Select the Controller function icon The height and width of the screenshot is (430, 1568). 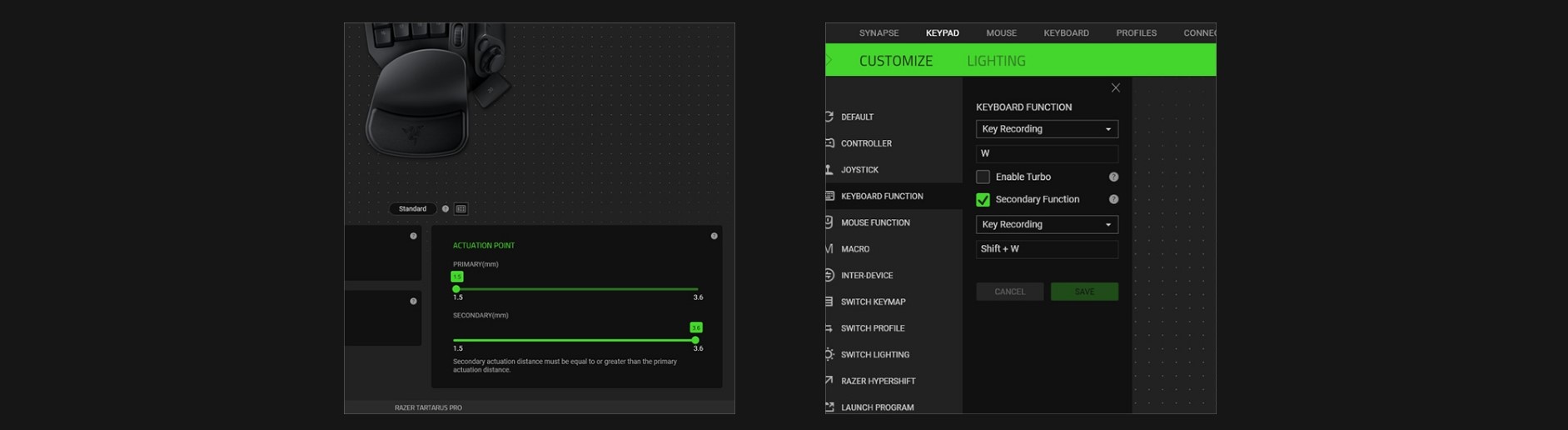(829, 143)
